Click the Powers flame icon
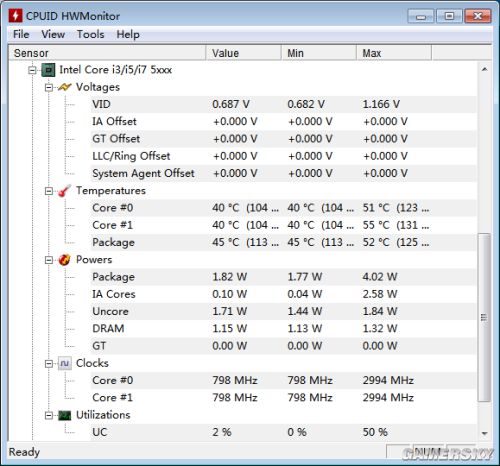 [x=64, y=260]
